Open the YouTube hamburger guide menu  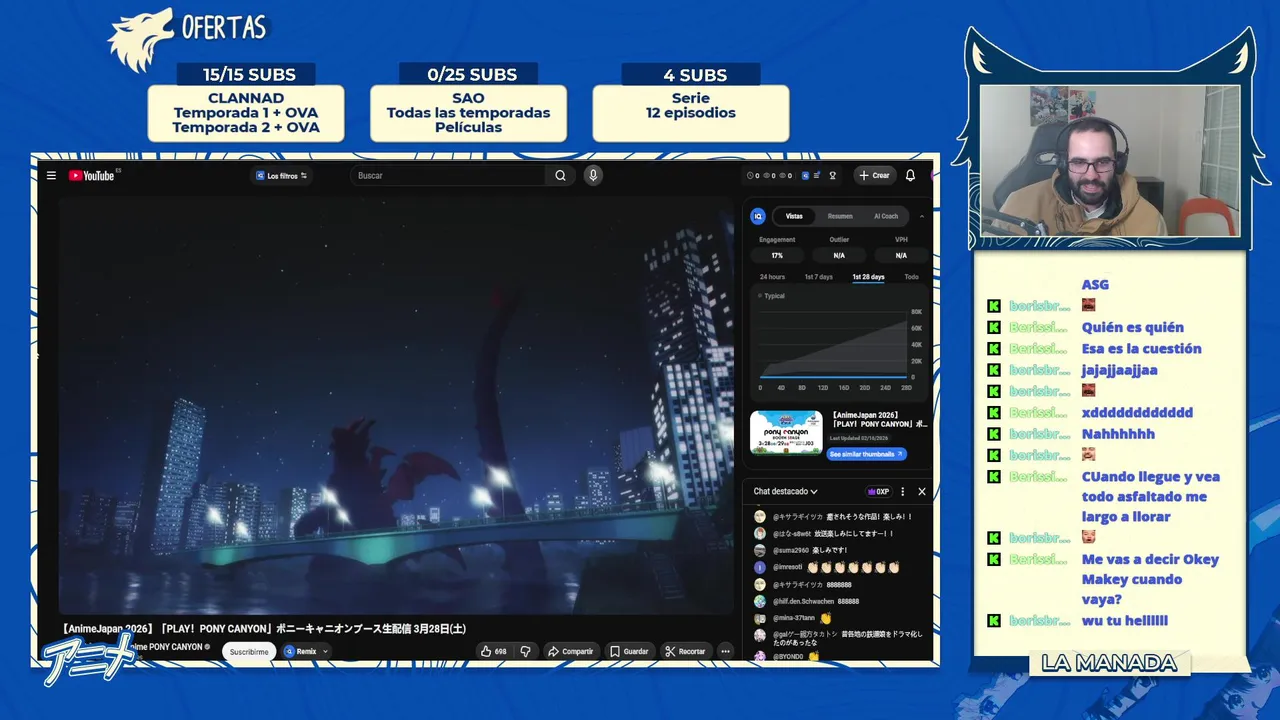coord(51,175)
